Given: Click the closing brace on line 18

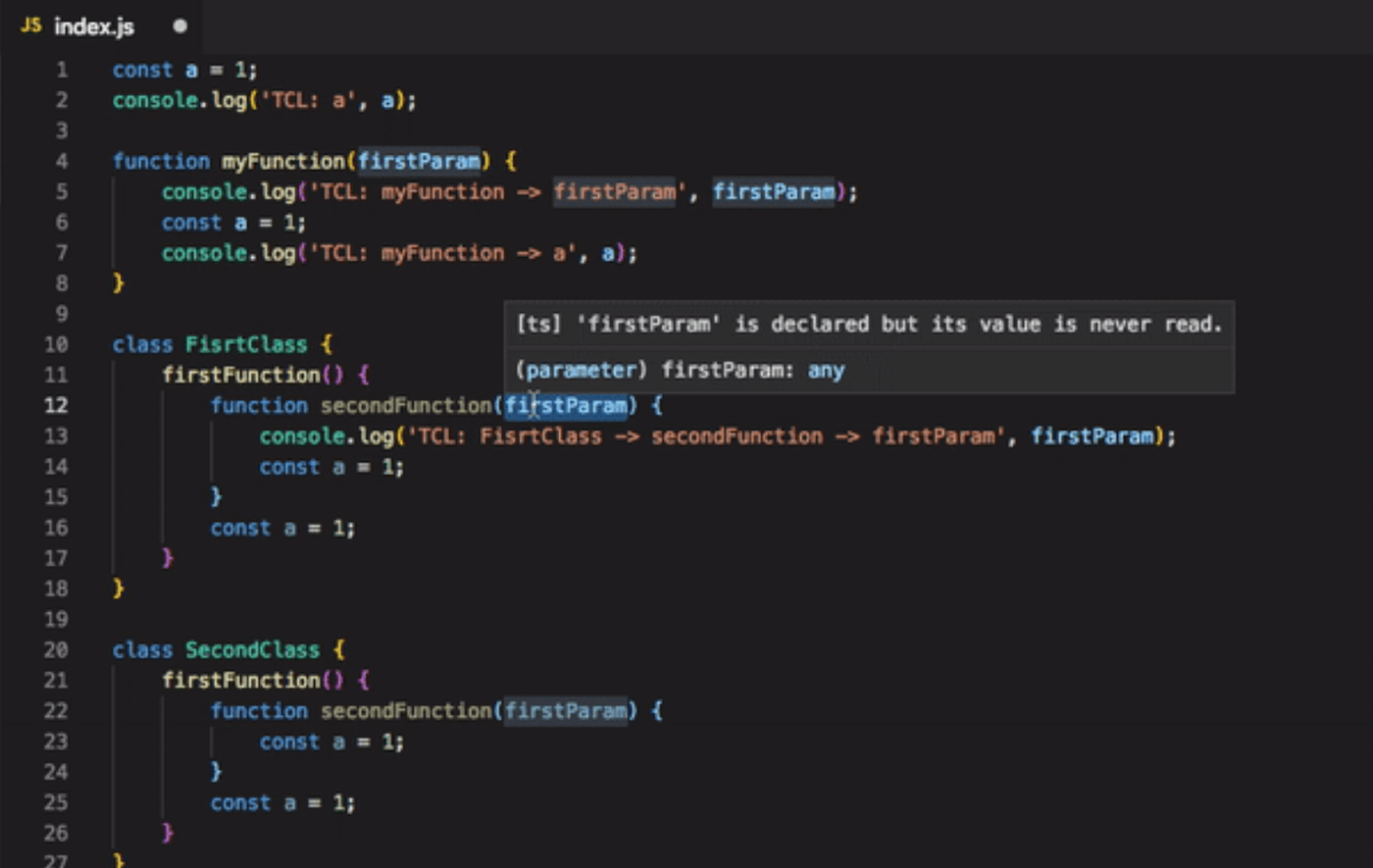Looking at the screenshot, I should coord(120,587).
